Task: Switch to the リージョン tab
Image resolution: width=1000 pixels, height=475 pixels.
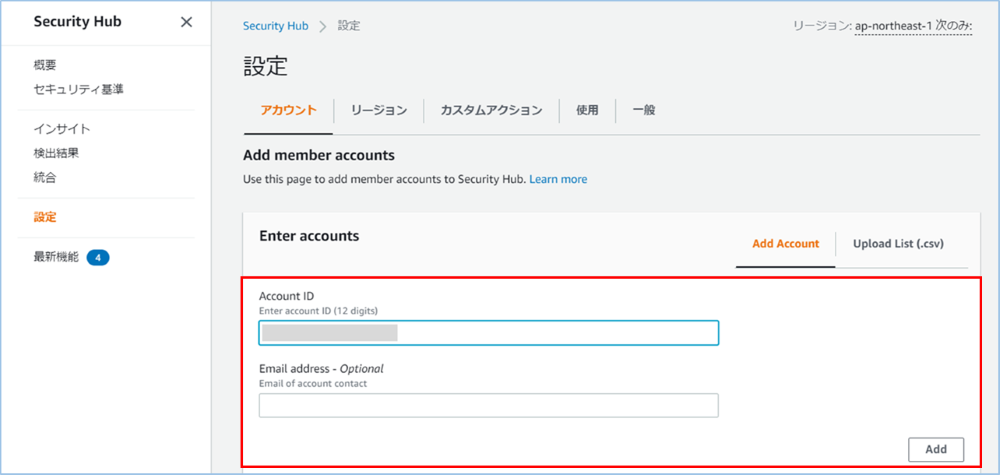Action: pyautogui.click(x=379, y=111)
